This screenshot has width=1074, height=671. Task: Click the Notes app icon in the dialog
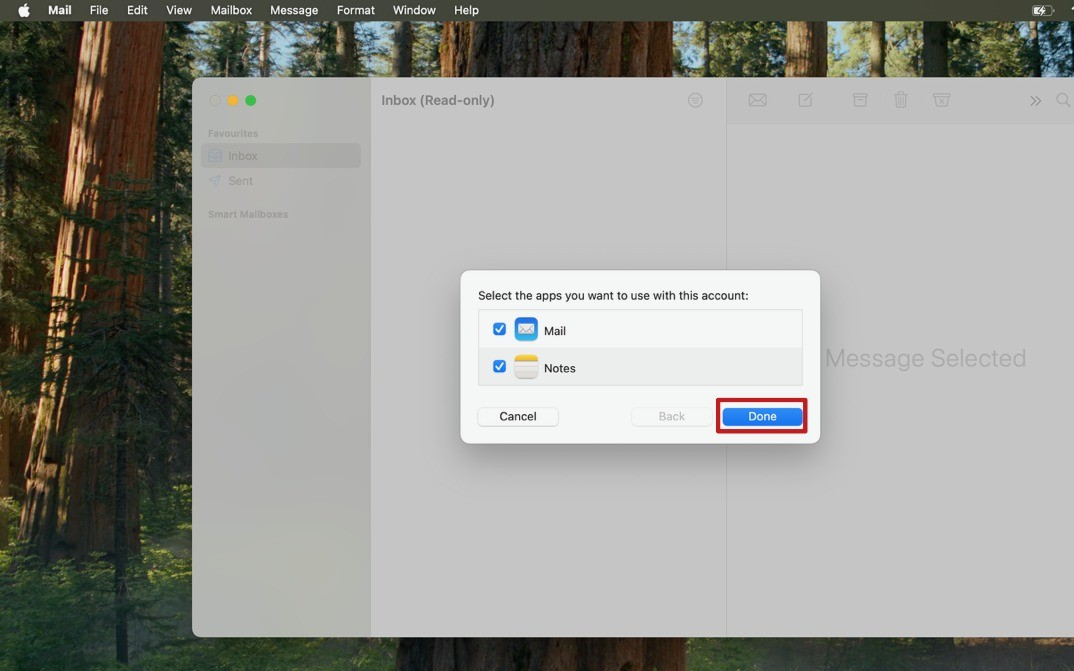[526, 367]
